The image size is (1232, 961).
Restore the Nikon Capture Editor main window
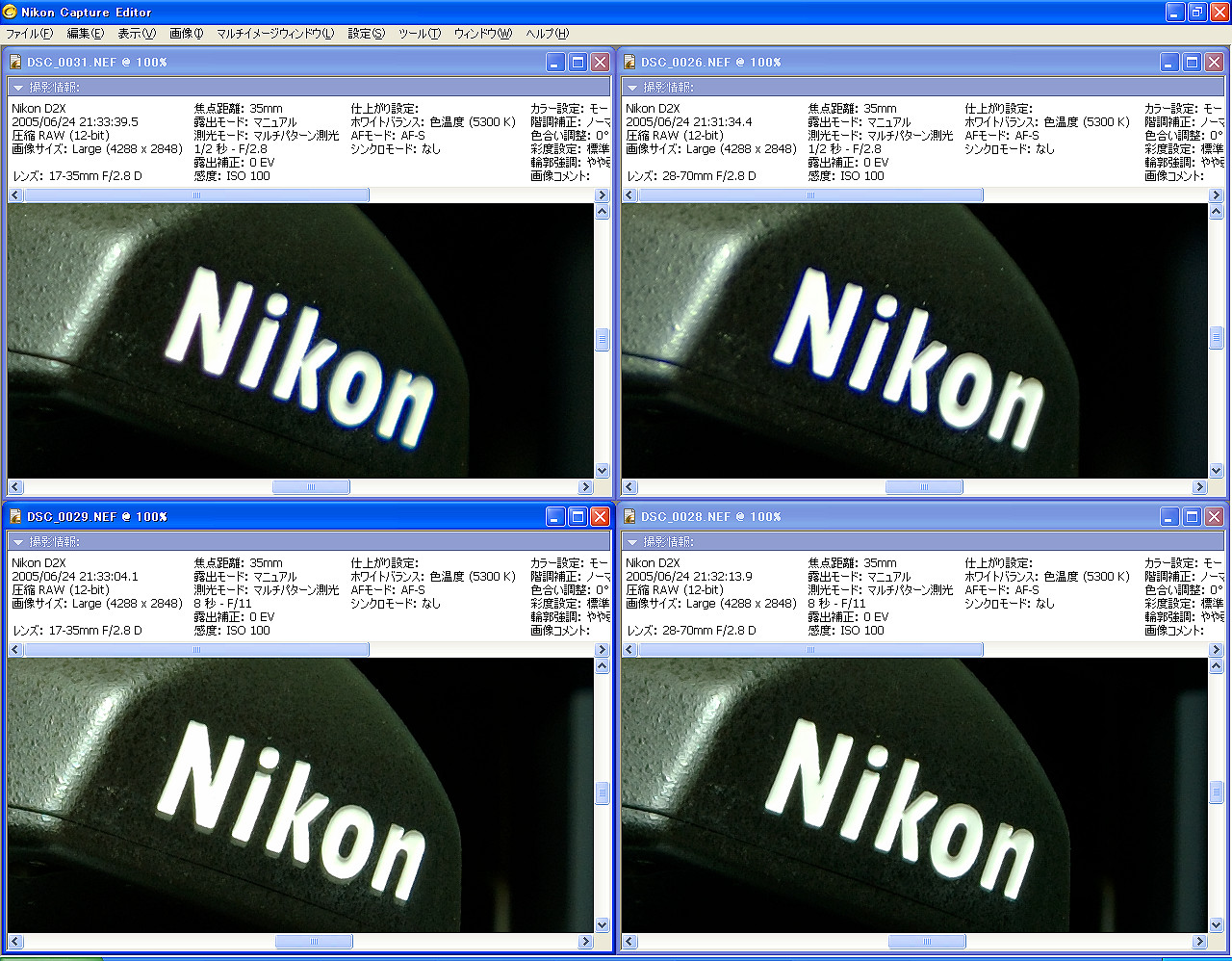click(1197, 12)
